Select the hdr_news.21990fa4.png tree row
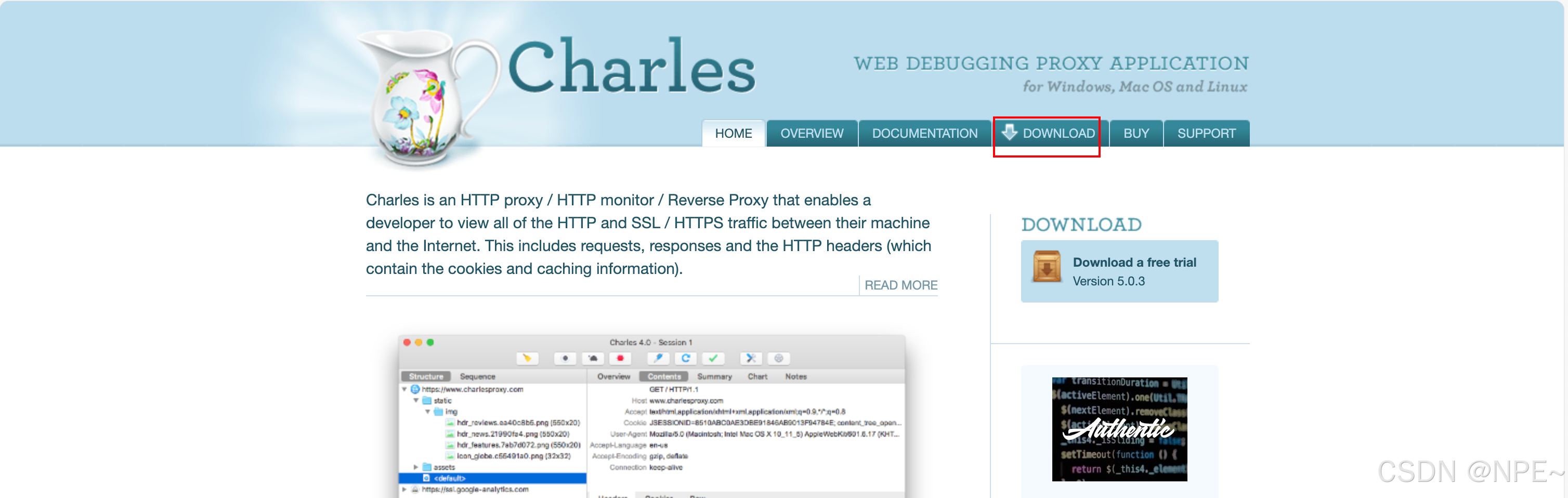 pyautogui.click(x=513, y=434)
